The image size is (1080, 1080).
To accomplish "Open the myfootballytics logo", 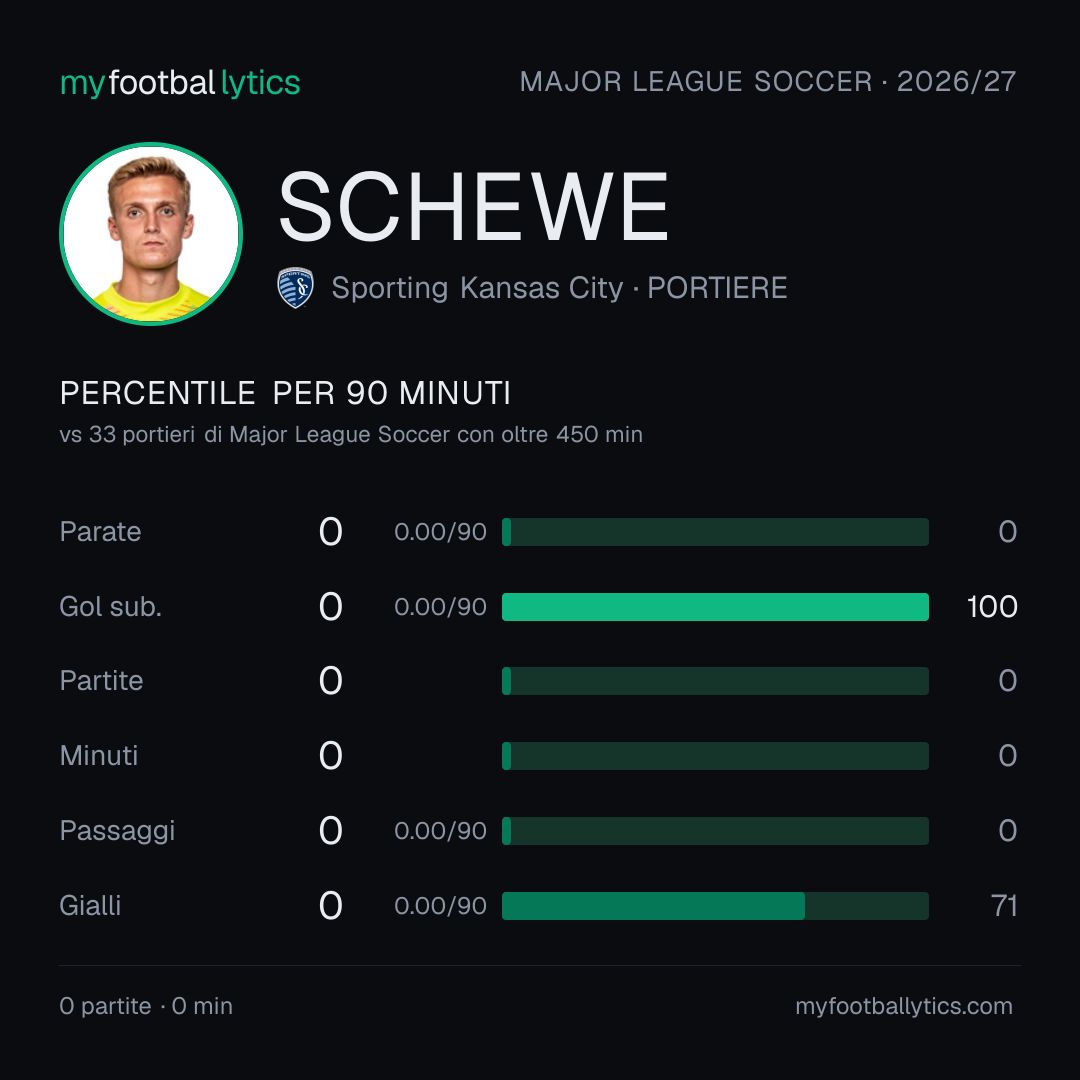I will [x=180, y=83].
